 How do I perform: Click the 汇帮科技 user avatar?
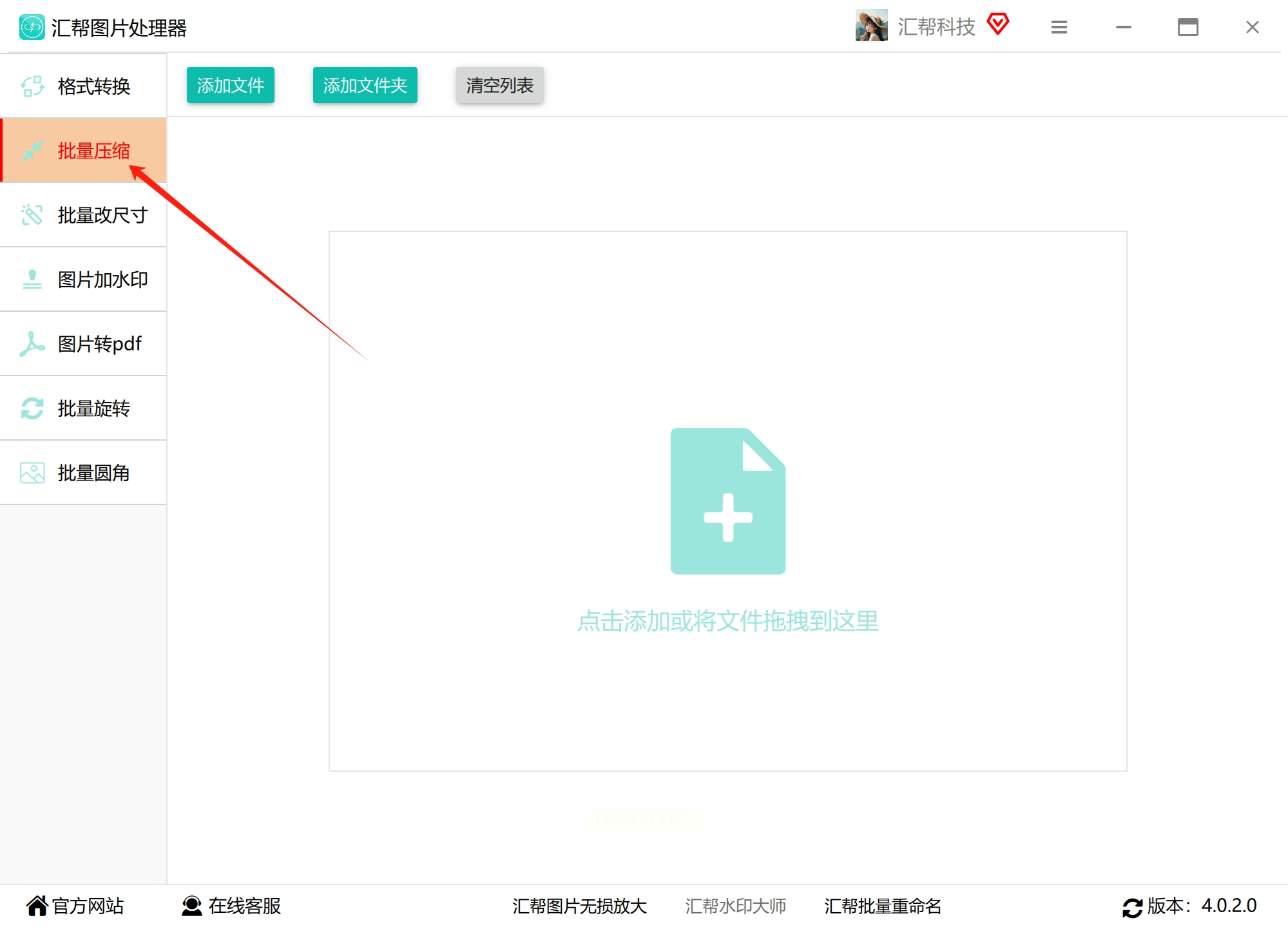pos(871,26)
